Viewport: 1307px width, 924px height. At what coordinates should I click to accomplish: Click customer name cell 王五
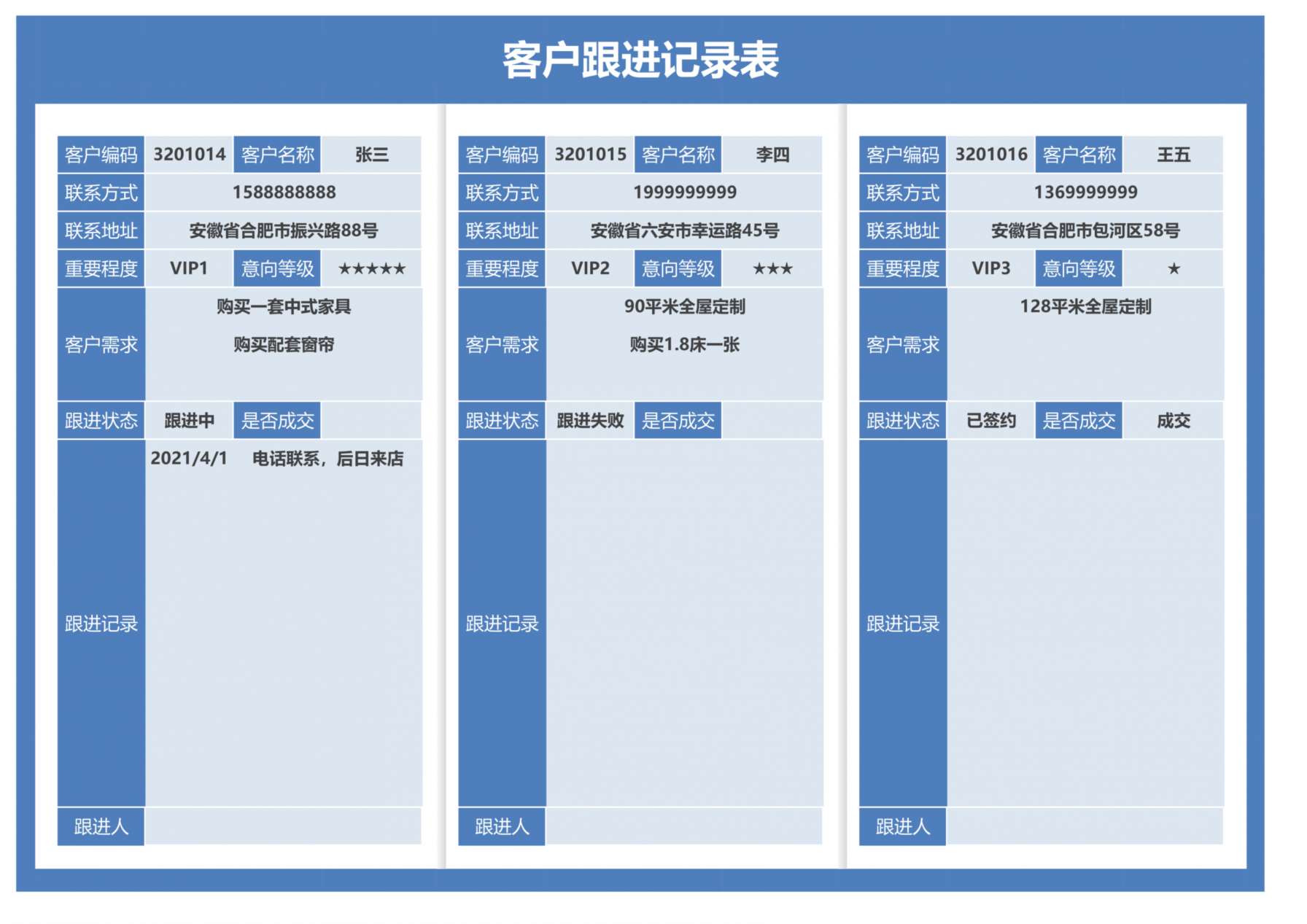coord(1174,155)
